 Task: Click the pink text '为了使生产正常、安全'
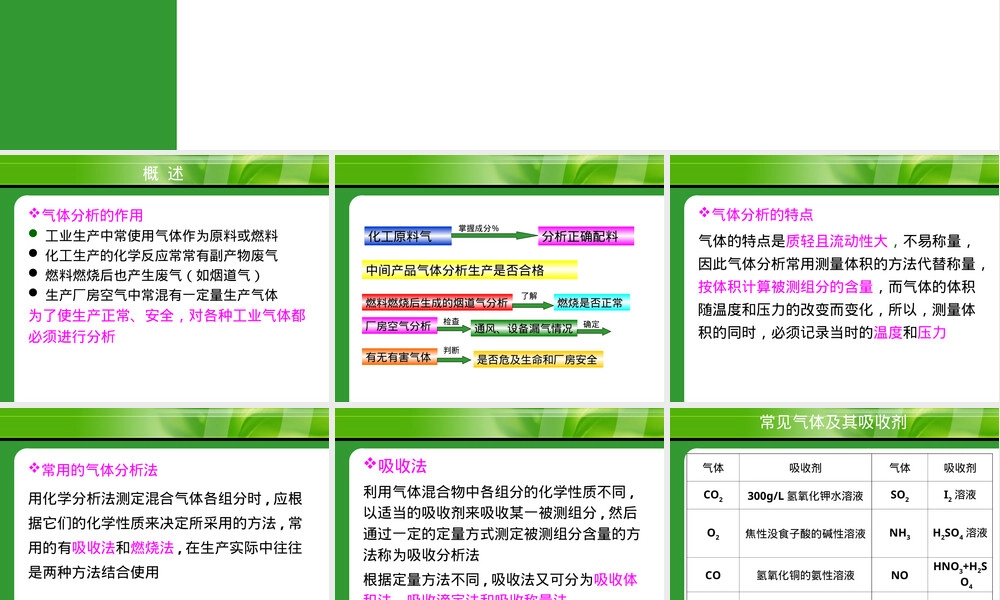click(x=101, y=316)
